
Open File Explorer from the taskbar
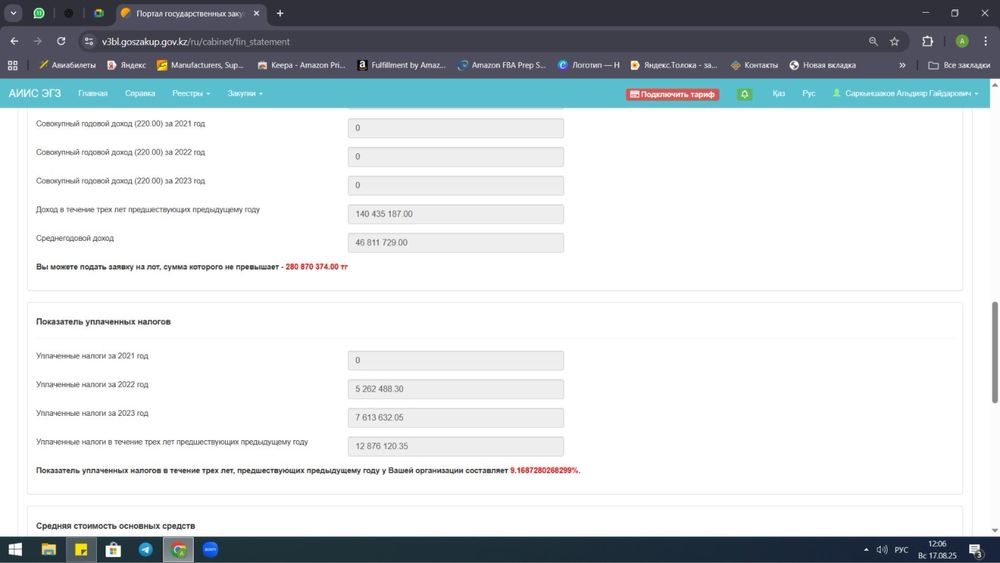point(48,550)
